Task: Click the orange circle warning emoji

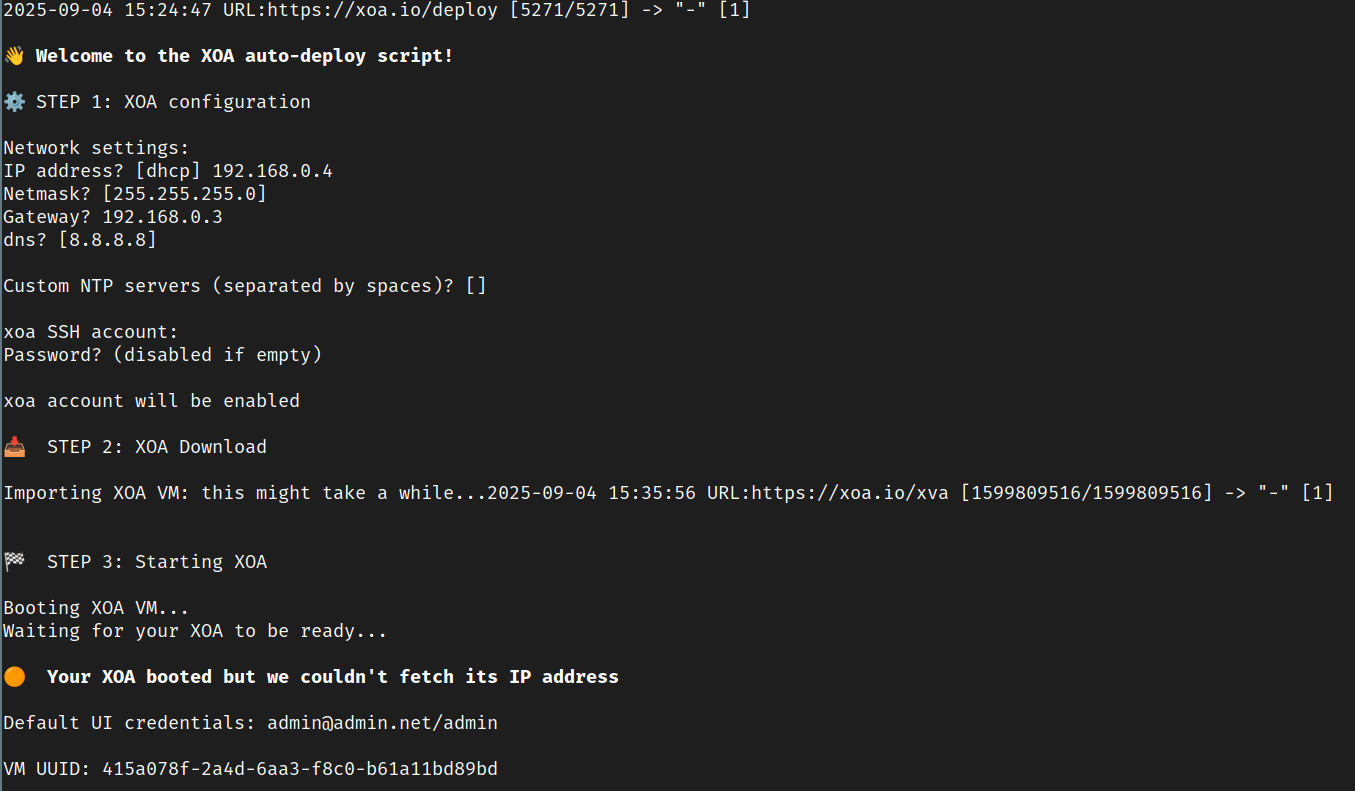Action: tap(14, 677)
